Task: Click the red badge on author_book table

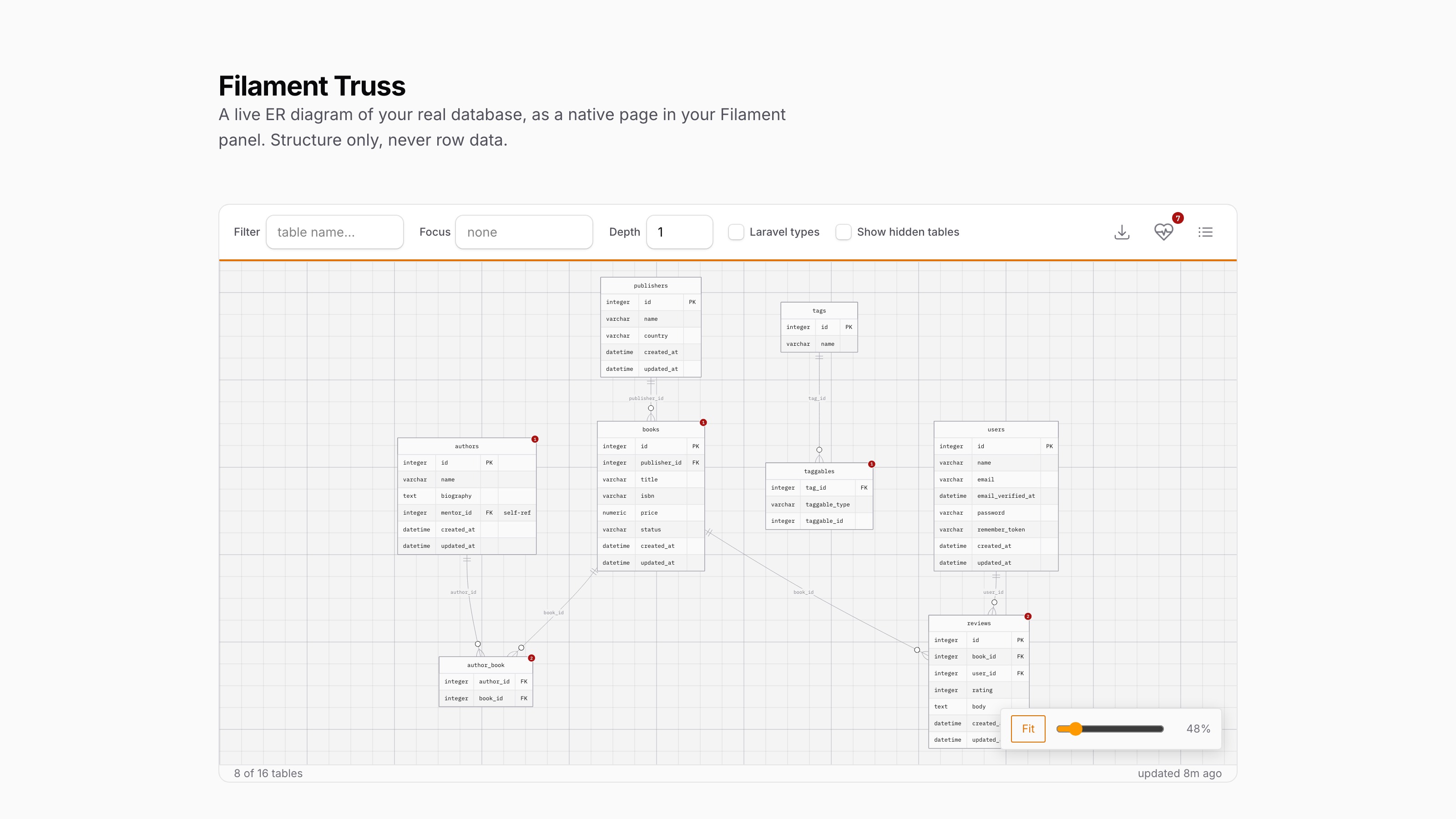Action: 531,658
